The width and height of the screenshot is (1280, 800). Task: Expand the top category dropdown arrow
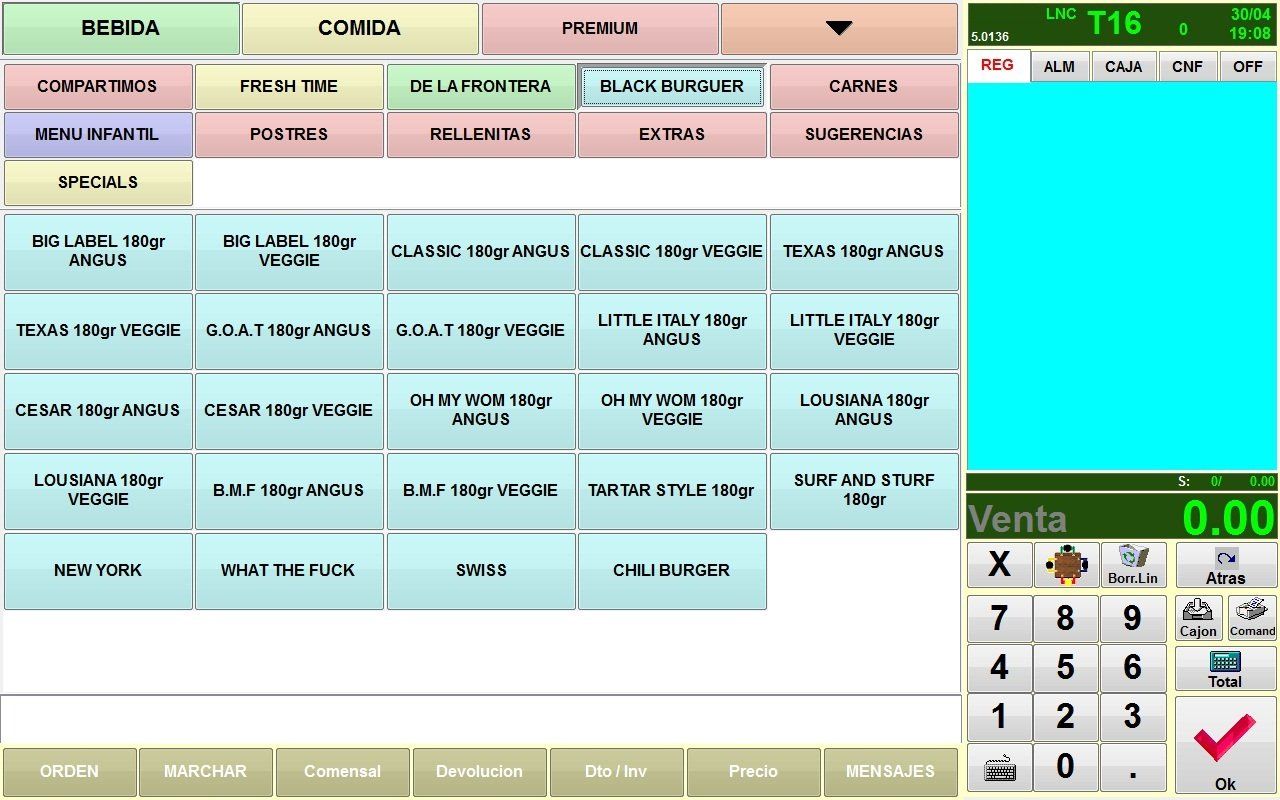click(839, 29)
